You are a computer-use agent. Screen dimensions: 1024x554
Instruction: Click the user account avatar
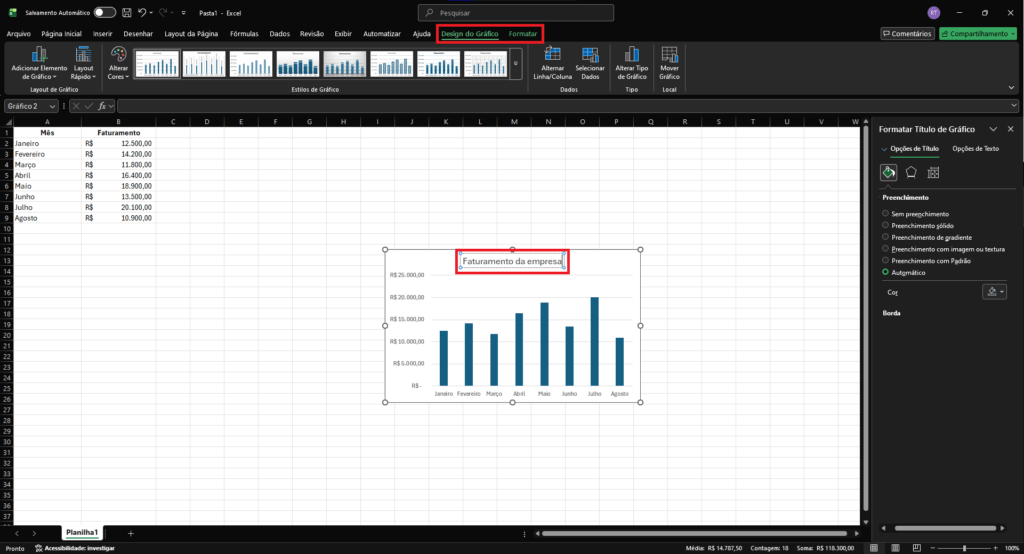[x=934, y=12]
